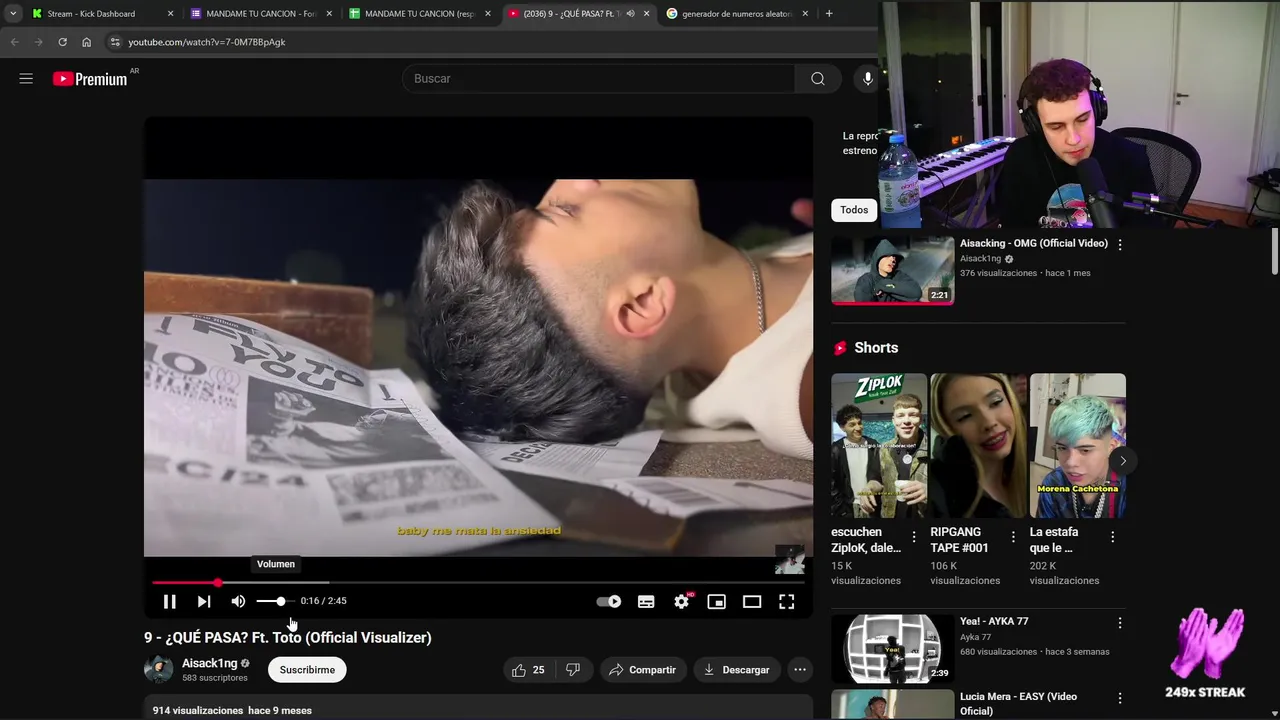Open Aisacking - OMG video thumbnail

click(892, 270)
